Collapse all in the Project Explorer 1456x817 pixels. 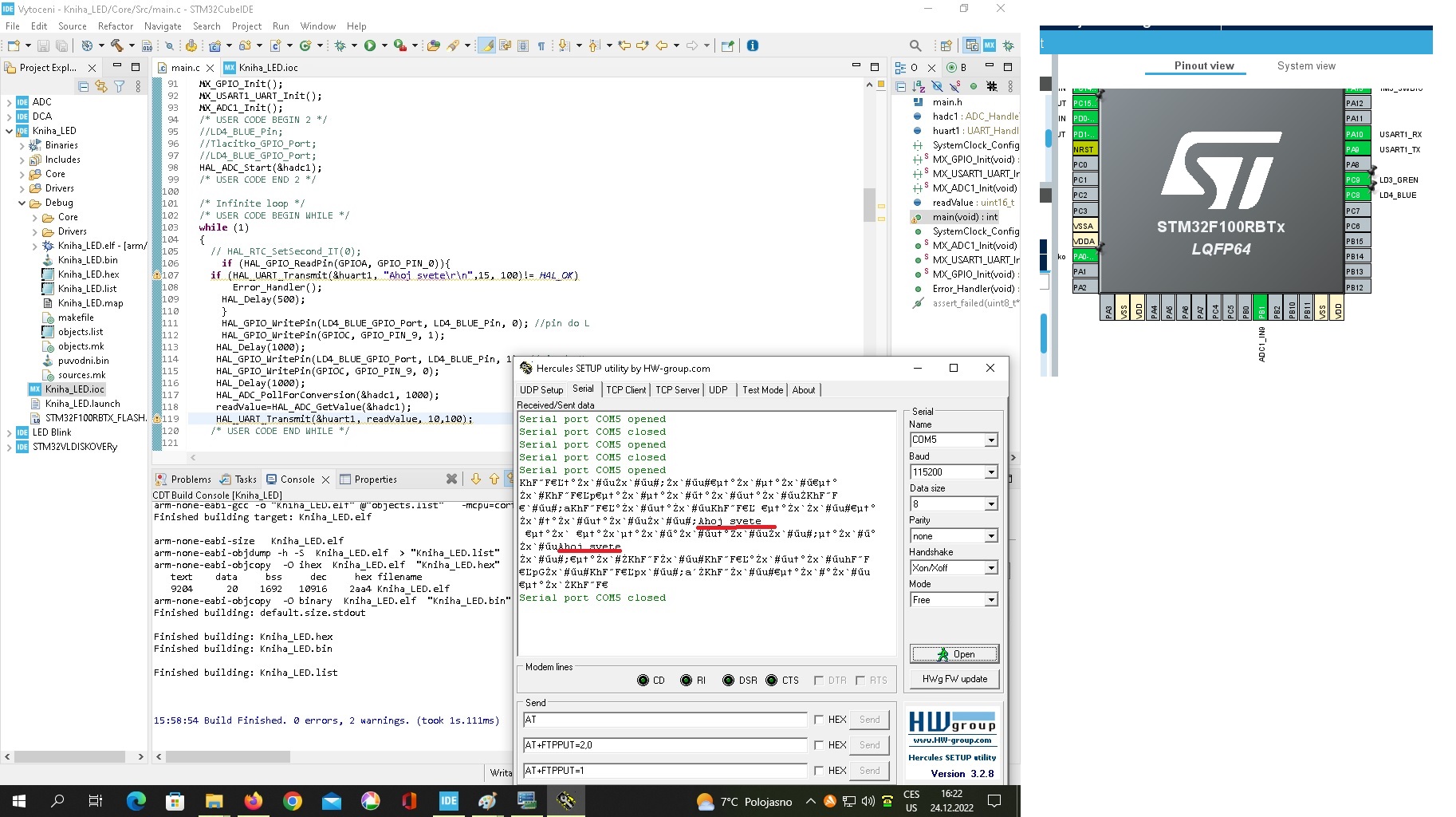pos(84,86)
